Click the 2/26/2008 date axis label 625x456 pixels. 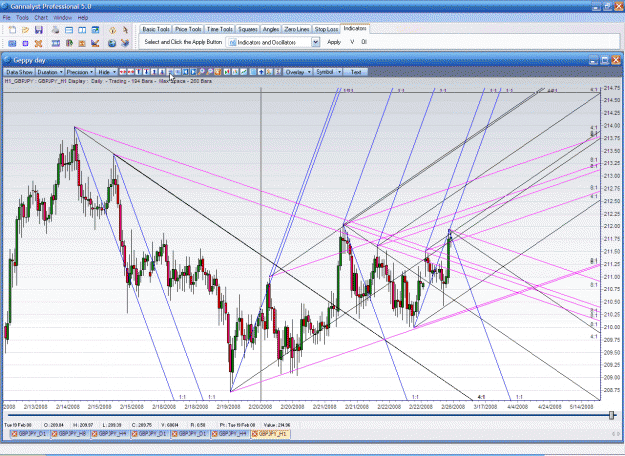tap(453, 407)
